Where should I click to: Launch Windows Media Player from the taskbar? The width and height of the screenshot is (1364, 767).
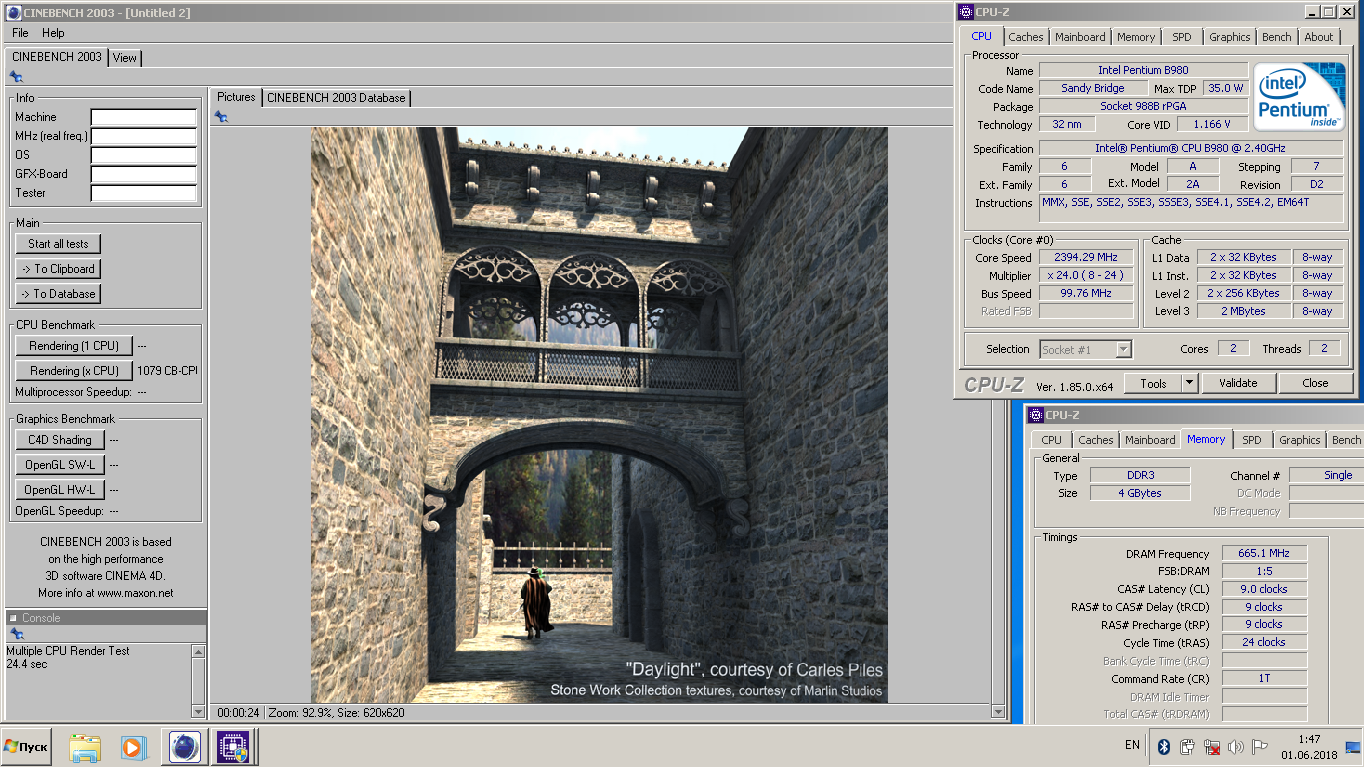(x=132, y=747)
